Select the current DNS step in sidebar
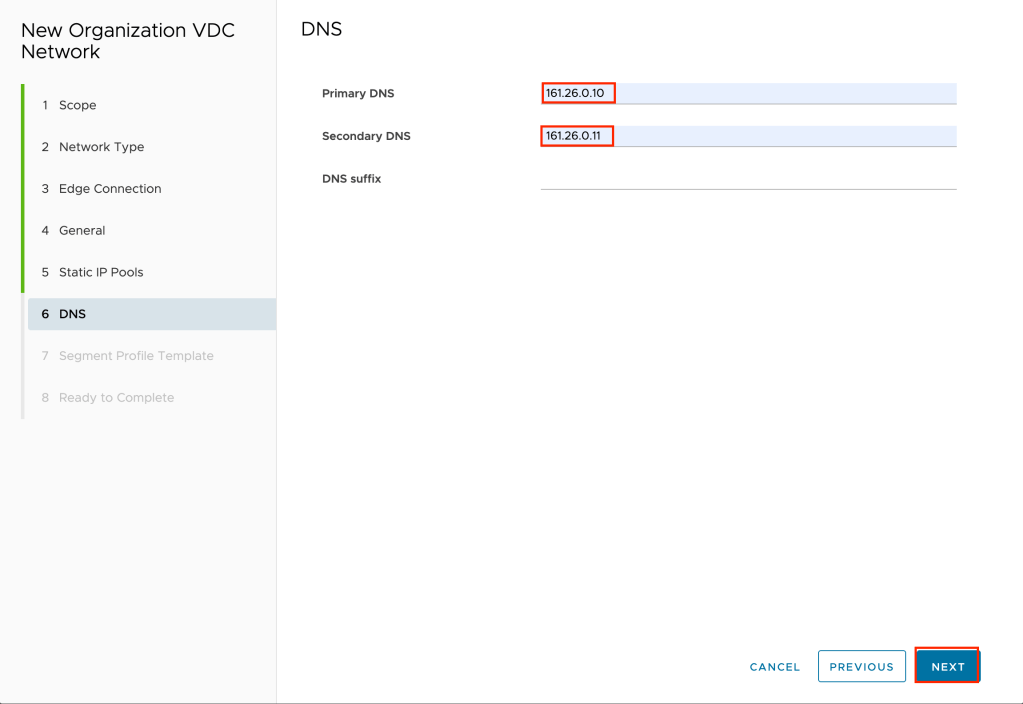 [72, 314]
